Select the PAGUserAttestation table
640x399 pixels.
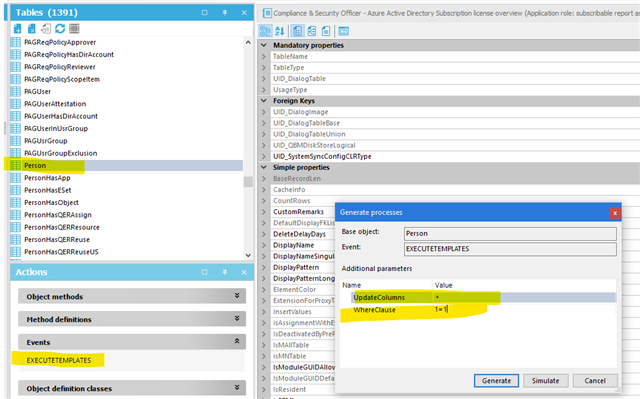55,104
